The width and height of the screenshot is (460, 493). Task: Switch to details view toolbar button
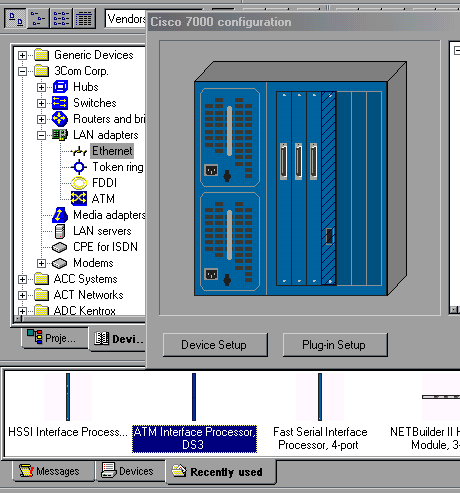tap(84, 19)
